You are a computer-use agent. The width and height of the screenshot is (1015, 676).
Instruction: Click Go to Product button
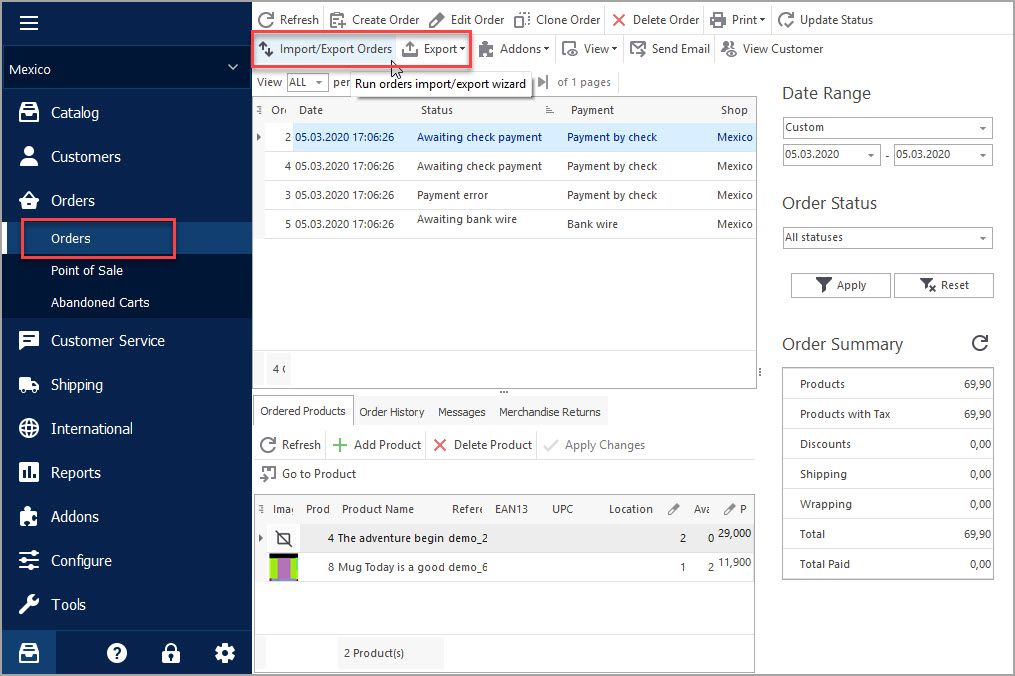click(x=308, y=474)
